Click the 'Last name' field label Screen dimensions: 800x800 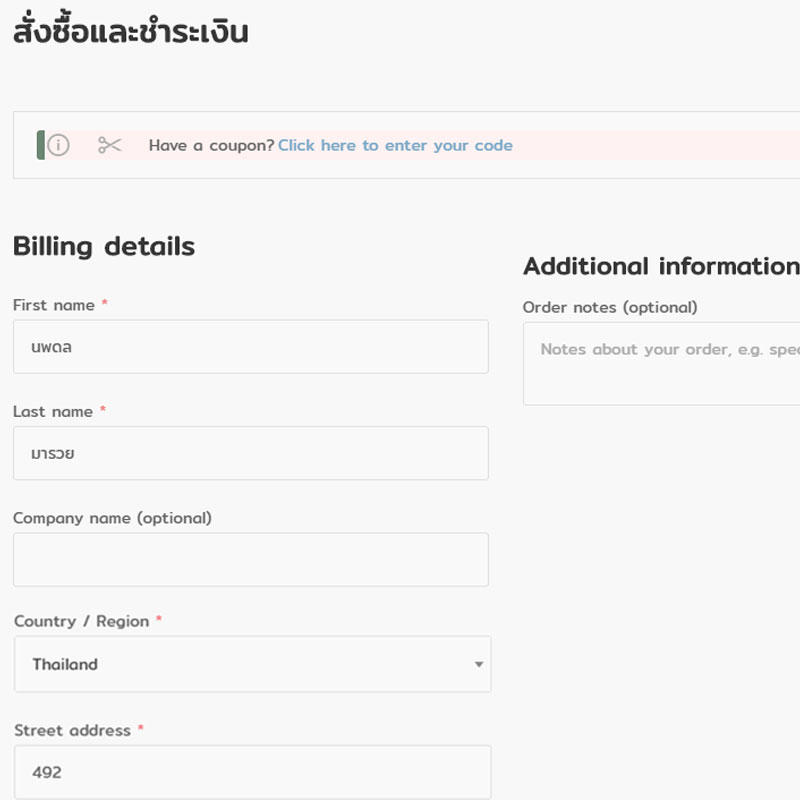click(x=53, y=411)
